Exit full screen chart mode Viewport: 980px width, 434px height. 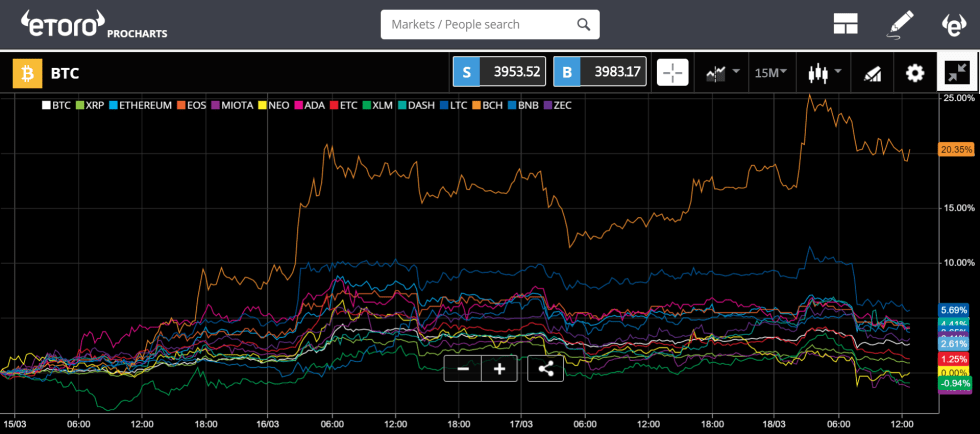pos(957,73)
